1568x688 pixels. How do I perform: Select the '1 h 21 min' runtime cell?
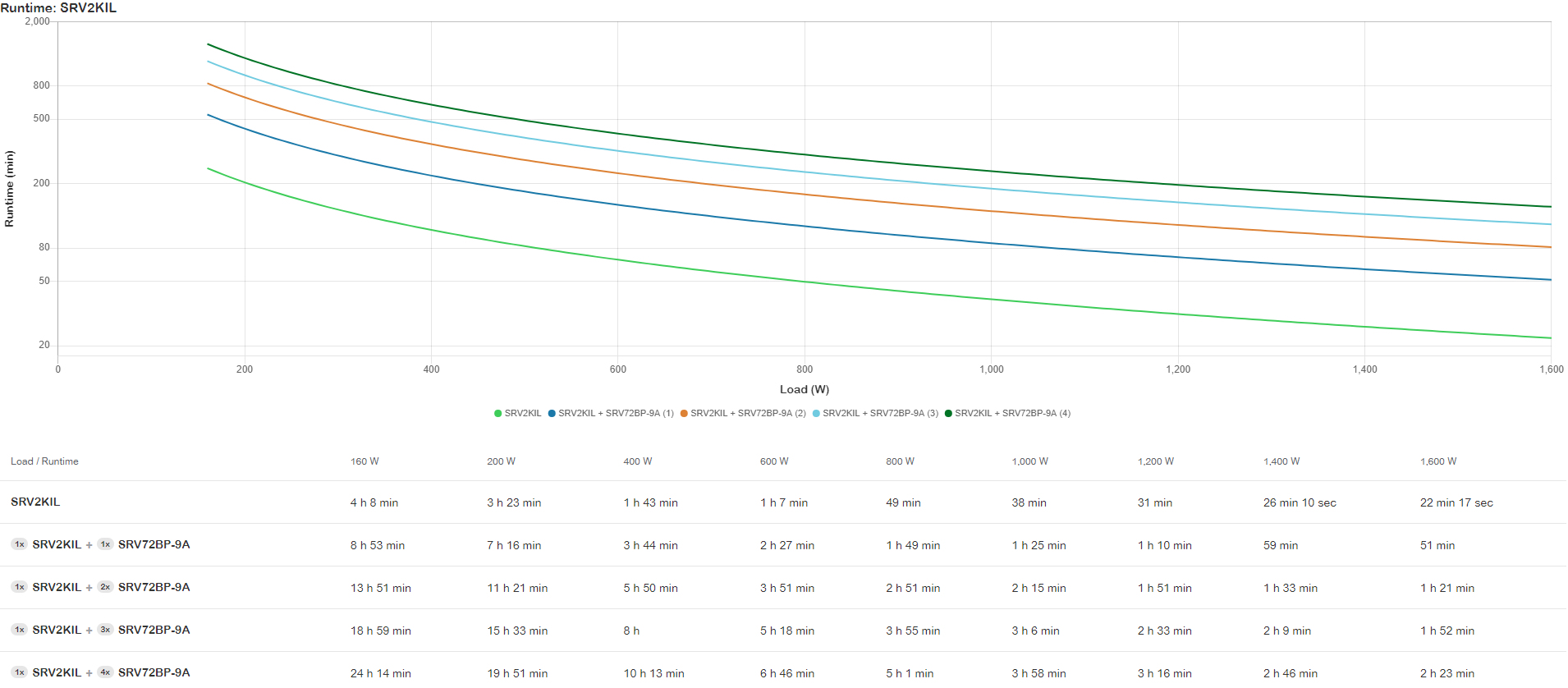[1447, 588]
